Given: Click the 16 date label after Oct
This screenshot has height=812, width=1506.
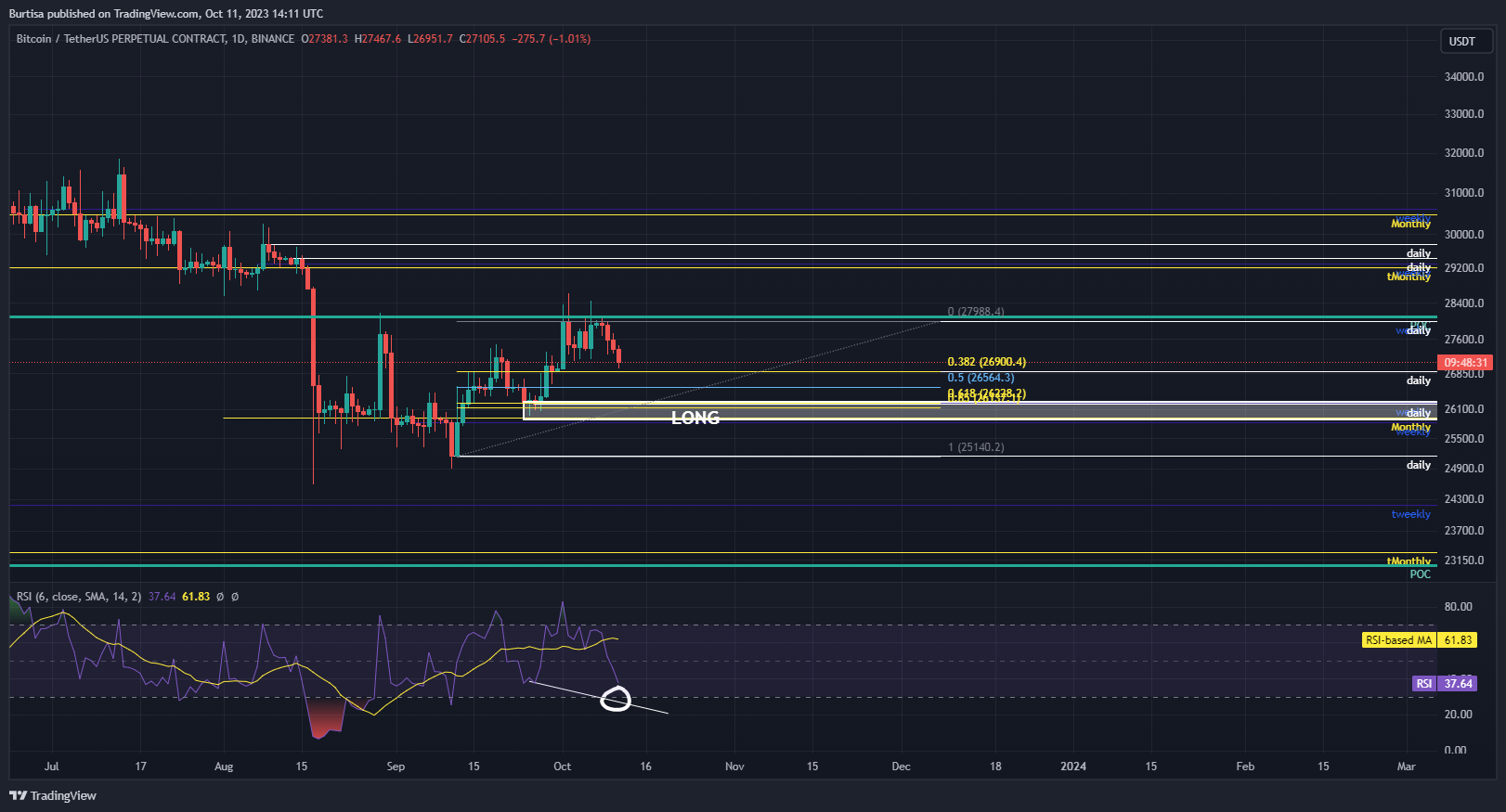Looking at the screenshot, I should [645, 767].
